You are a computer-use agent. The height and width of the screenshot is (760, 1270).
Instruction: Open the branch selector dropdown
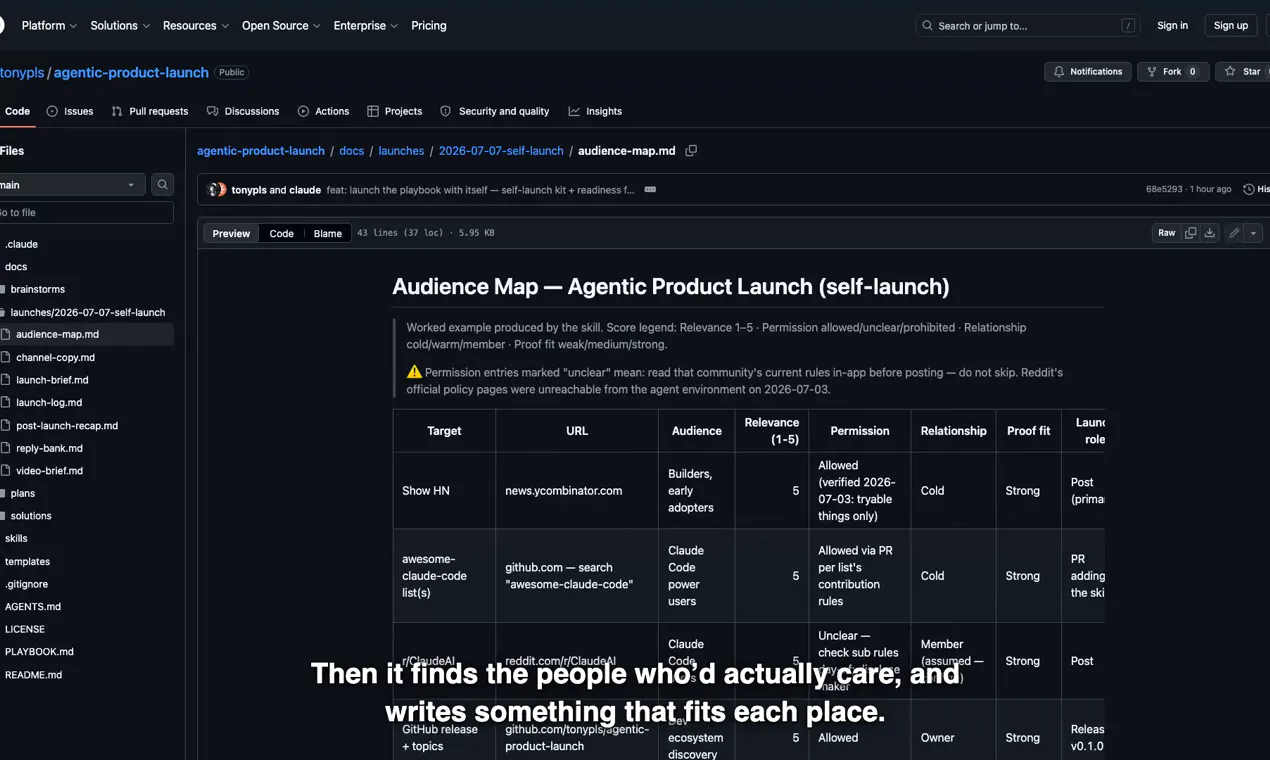coord(70,185)
